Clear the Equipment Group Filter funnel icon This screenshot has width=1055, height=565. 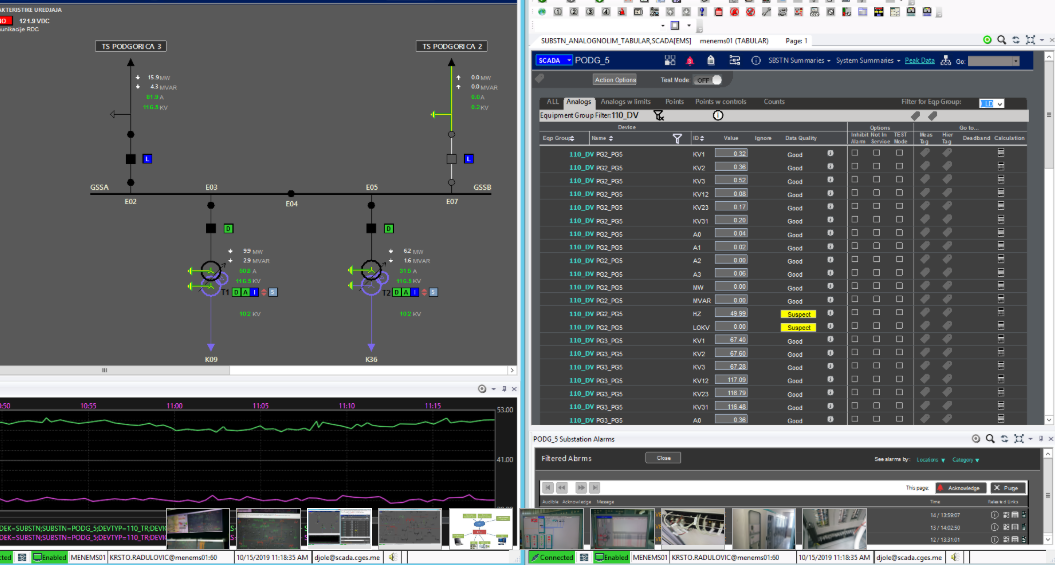point(658,115)
